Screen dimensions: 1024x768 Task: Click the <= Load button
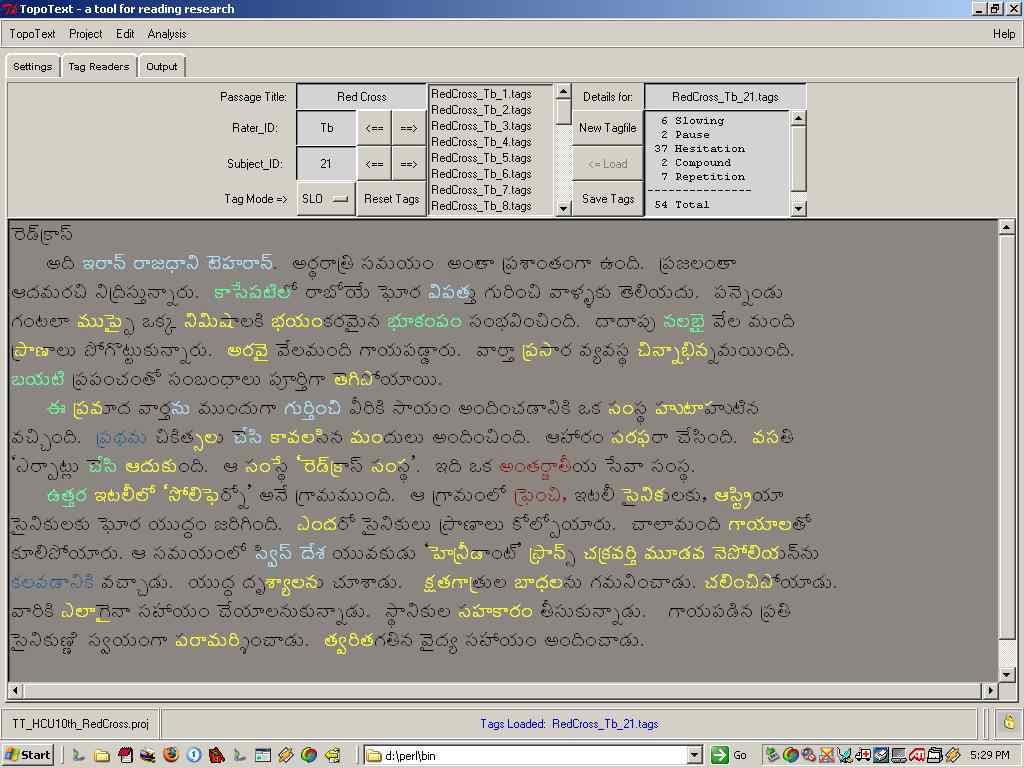point(607,163)
